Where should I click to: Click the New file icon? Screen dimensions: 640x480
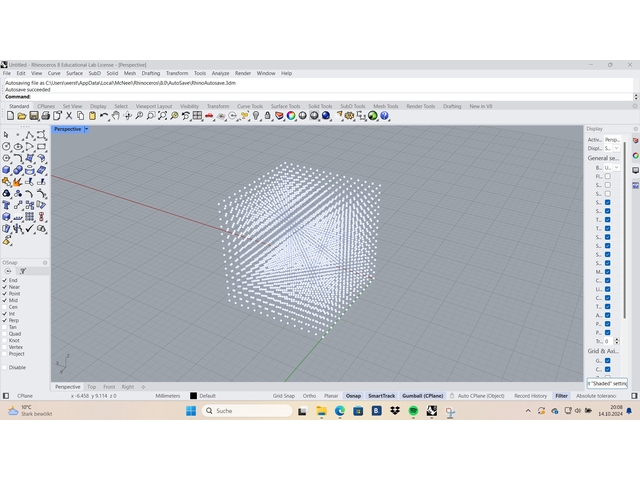[x=10, y=116]
